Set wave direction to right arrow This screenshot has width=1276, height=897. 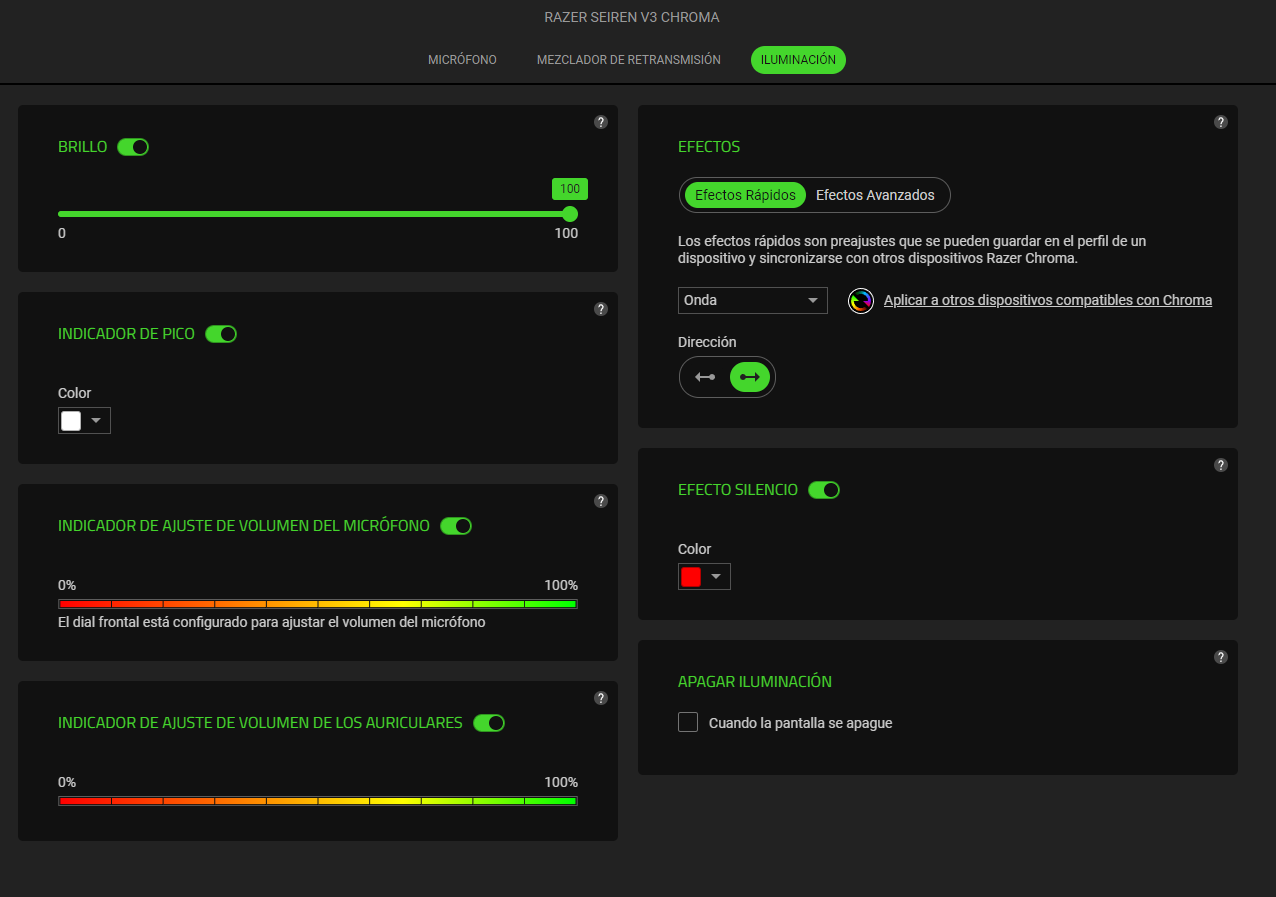pyautogui.click(x=750, y=377)
